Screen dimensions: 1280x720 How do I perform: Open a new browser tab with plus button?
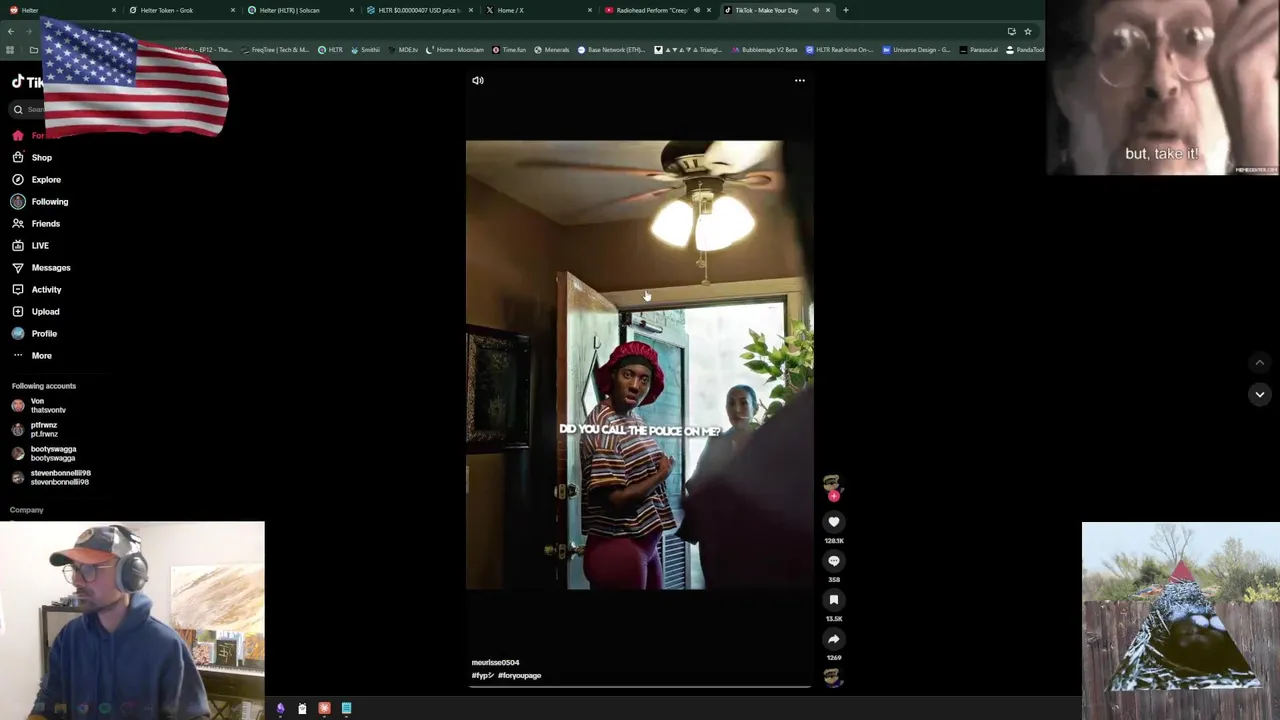[846, 10]
